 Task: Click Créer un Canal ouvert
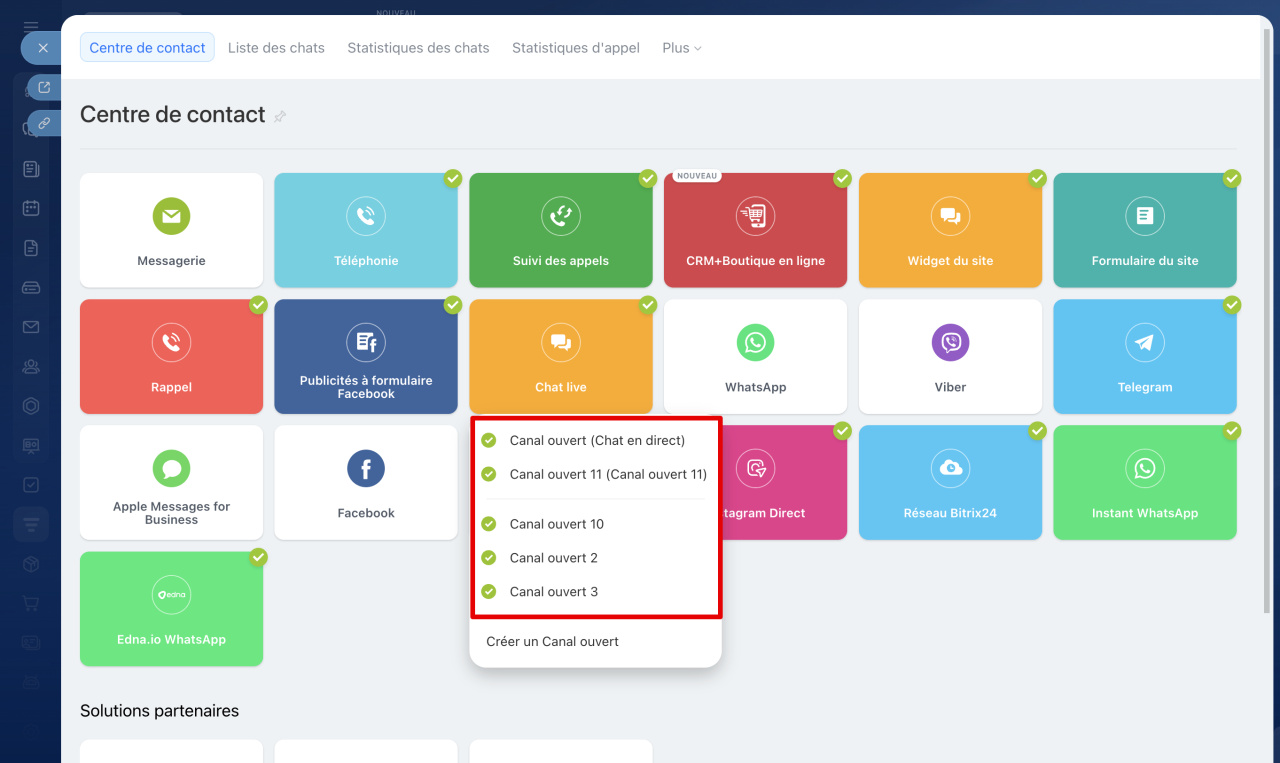552,641
